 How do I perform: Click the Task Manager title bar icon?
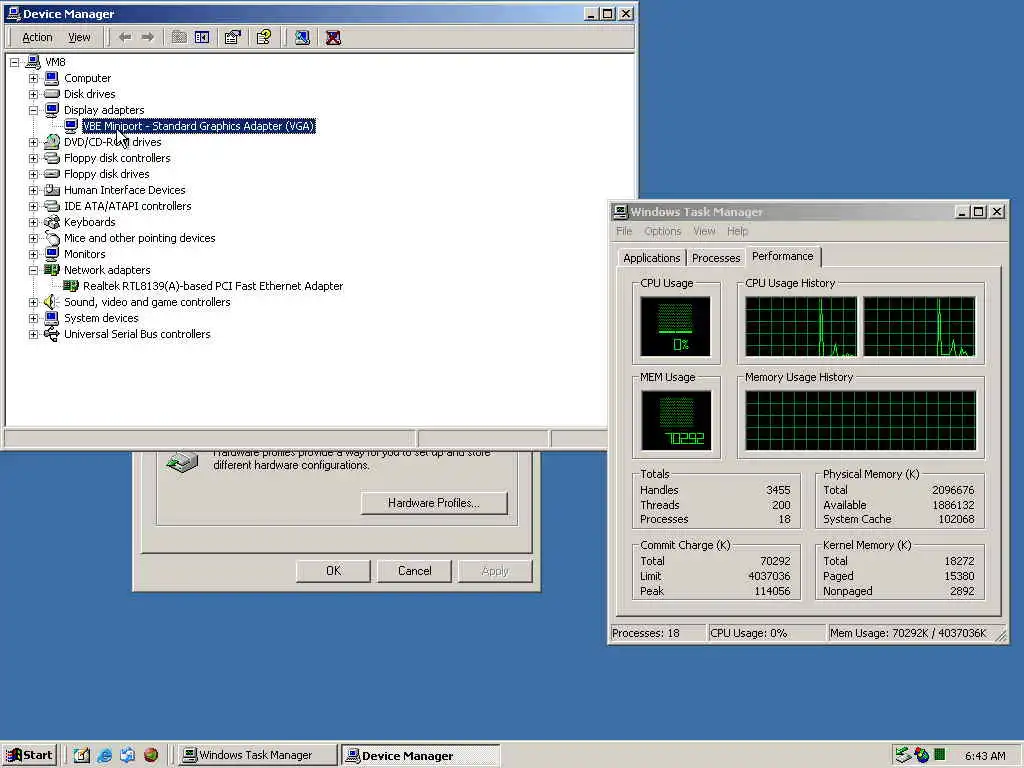click(x=620, y=212)
